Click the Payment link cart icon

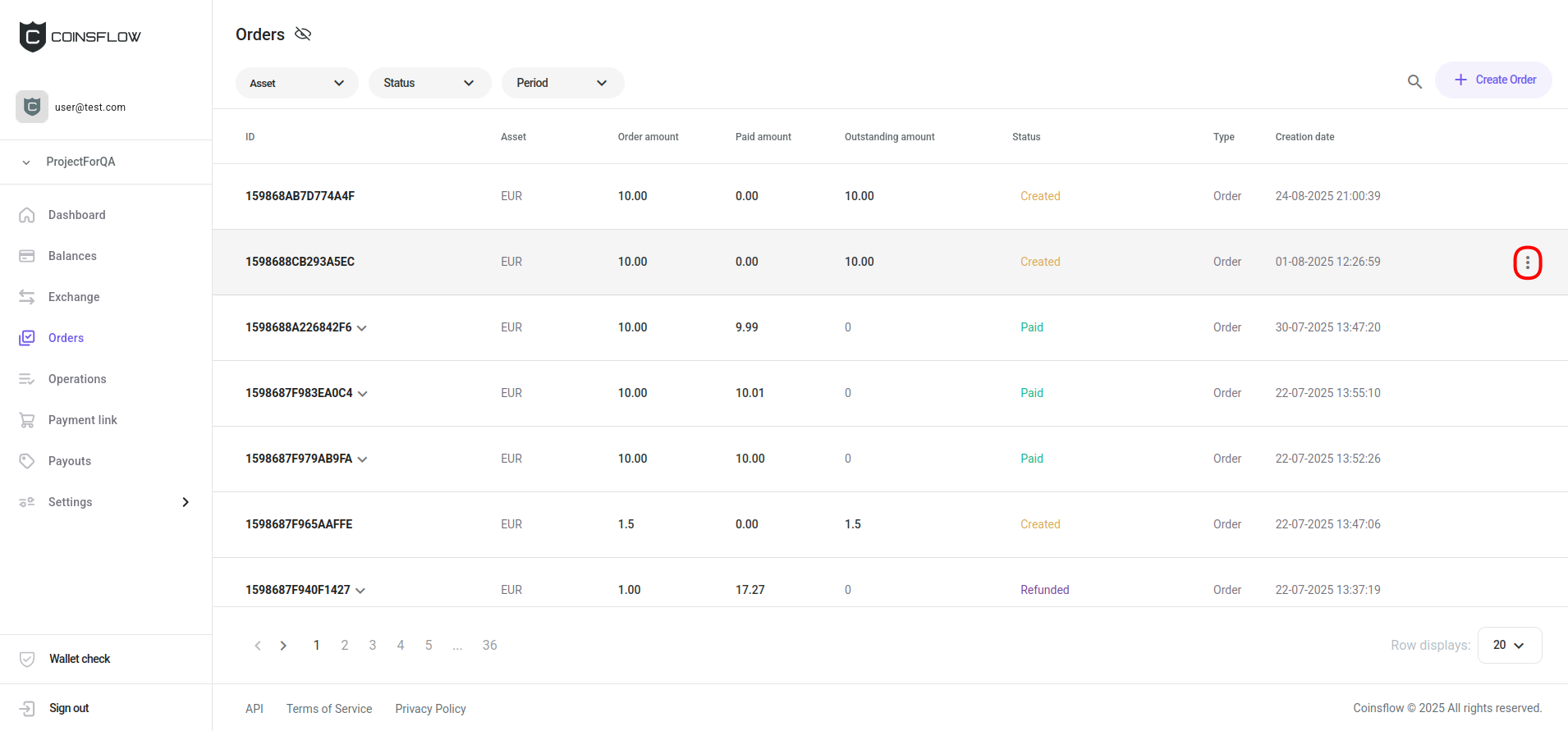27,420
